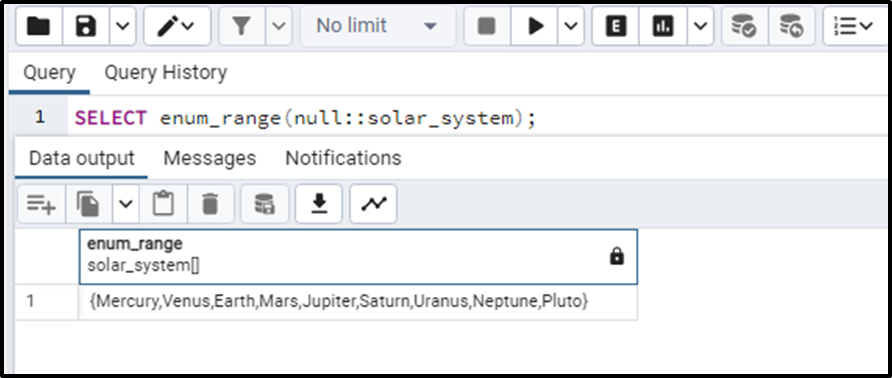Expand the filter options dropdown arrow
The height and width of the screenshot is (378, 892).
[x=279, y=26]
